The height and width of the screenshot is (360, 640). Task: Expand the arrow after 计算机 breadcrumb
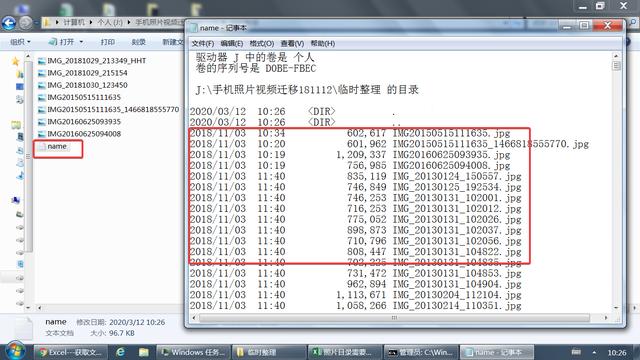tap(91, 22)
